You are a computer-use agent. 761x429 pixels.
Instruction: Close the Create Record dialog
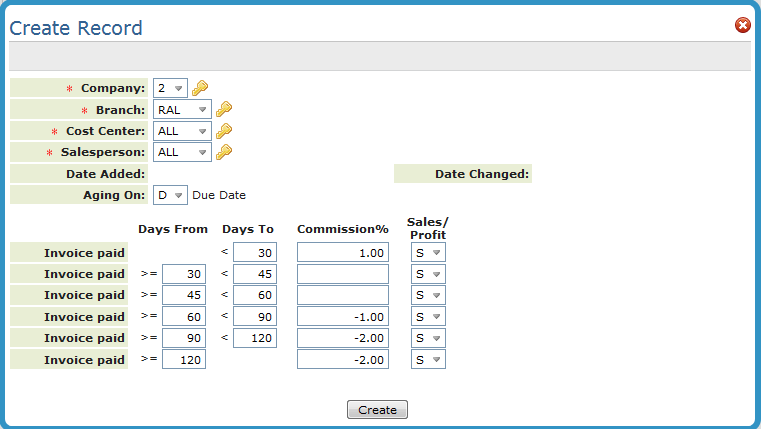[742, 25]
